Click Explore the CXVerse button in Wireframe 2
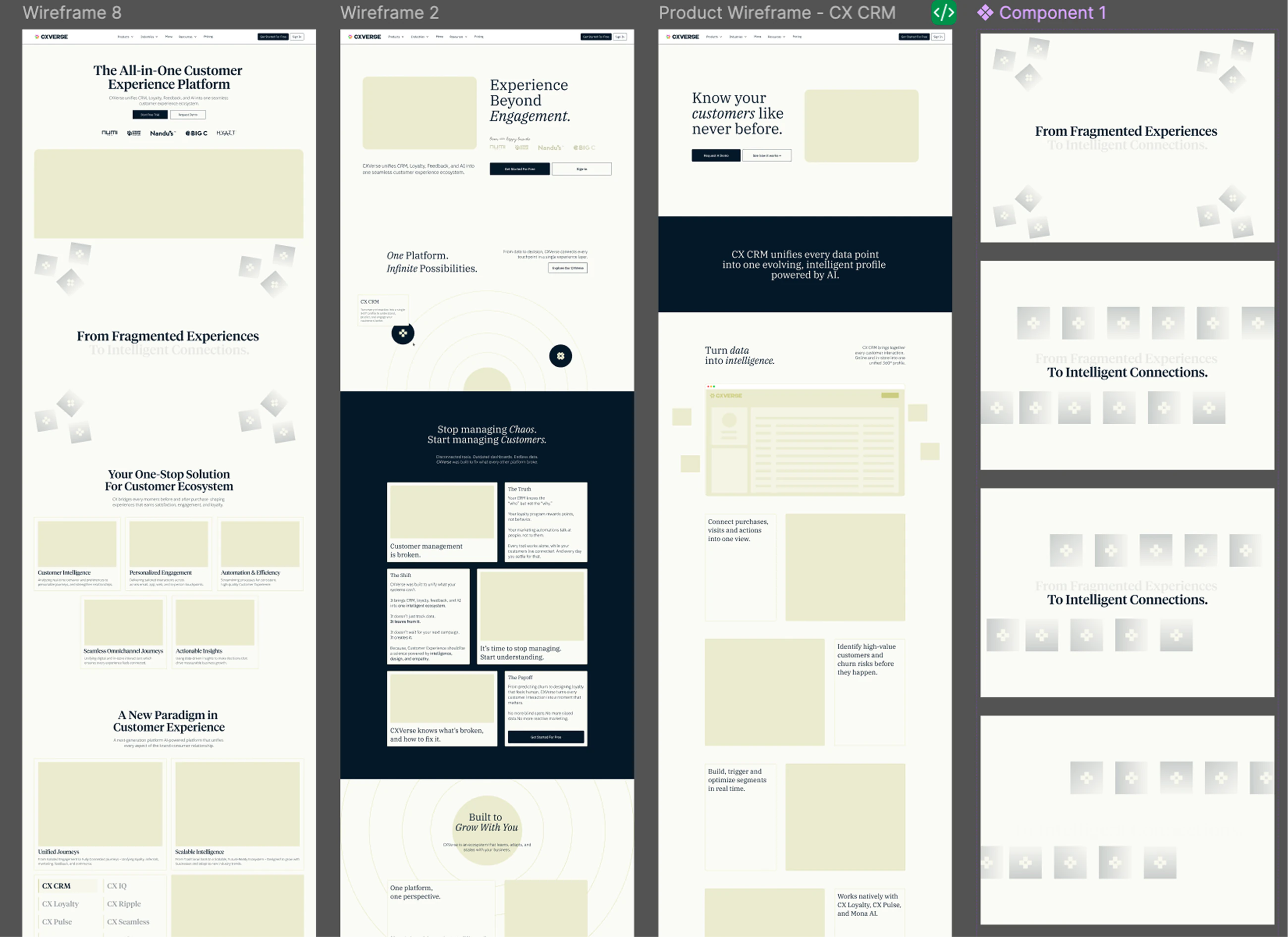Screen dimensions: 1288x937 pos(568,268)
